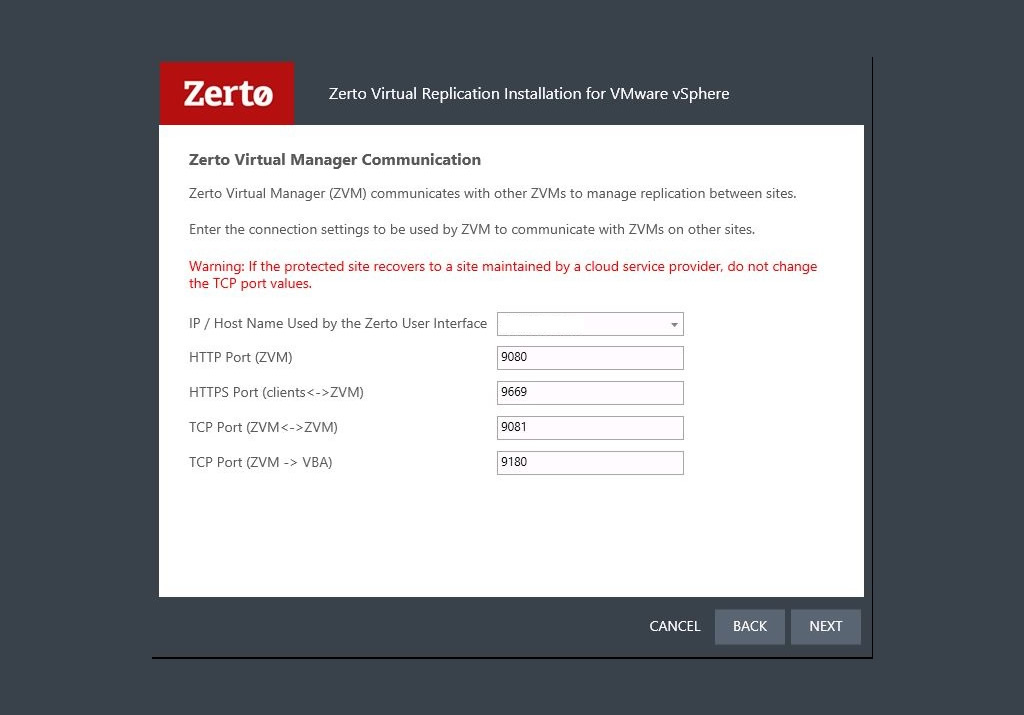Click the HTTPS Port (clients<->ZVM) label
This screenshot has height=715, width=1024.
(x=276, y=392)
